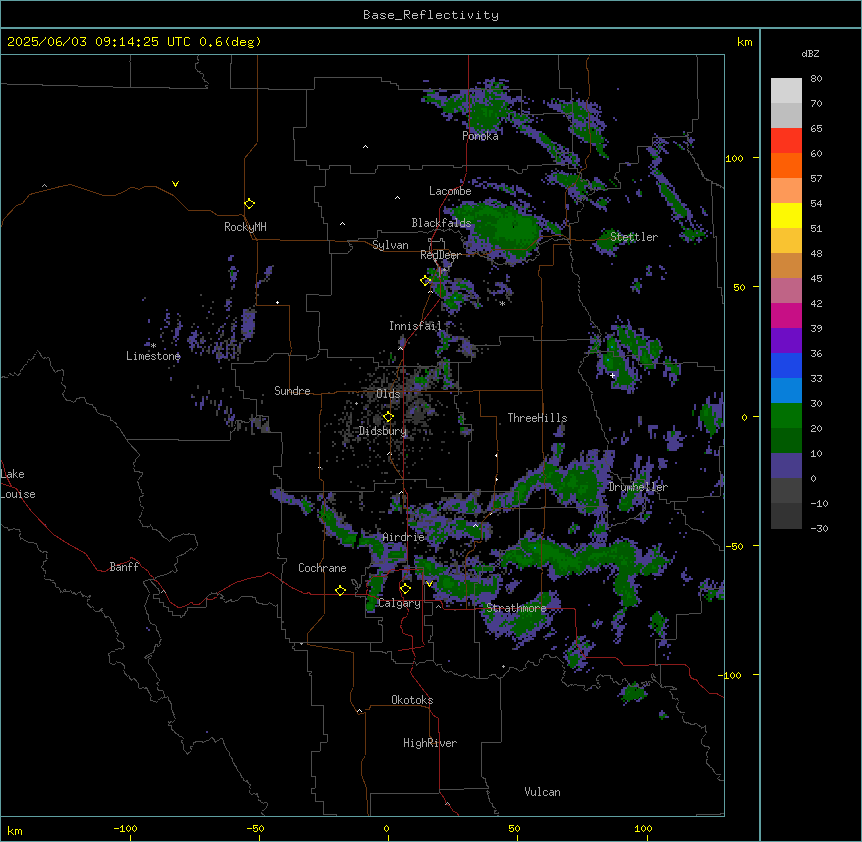This screenshot has width=862, height=842.
Task: Click the yellow diamond marker beside RedDeer
Action: click(426, 280)
